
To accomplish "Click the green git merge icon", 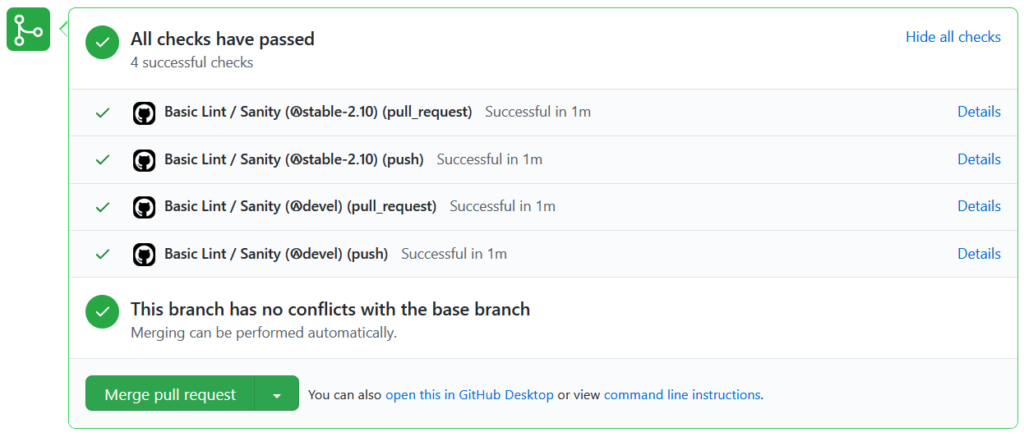I will click(28, 29).
